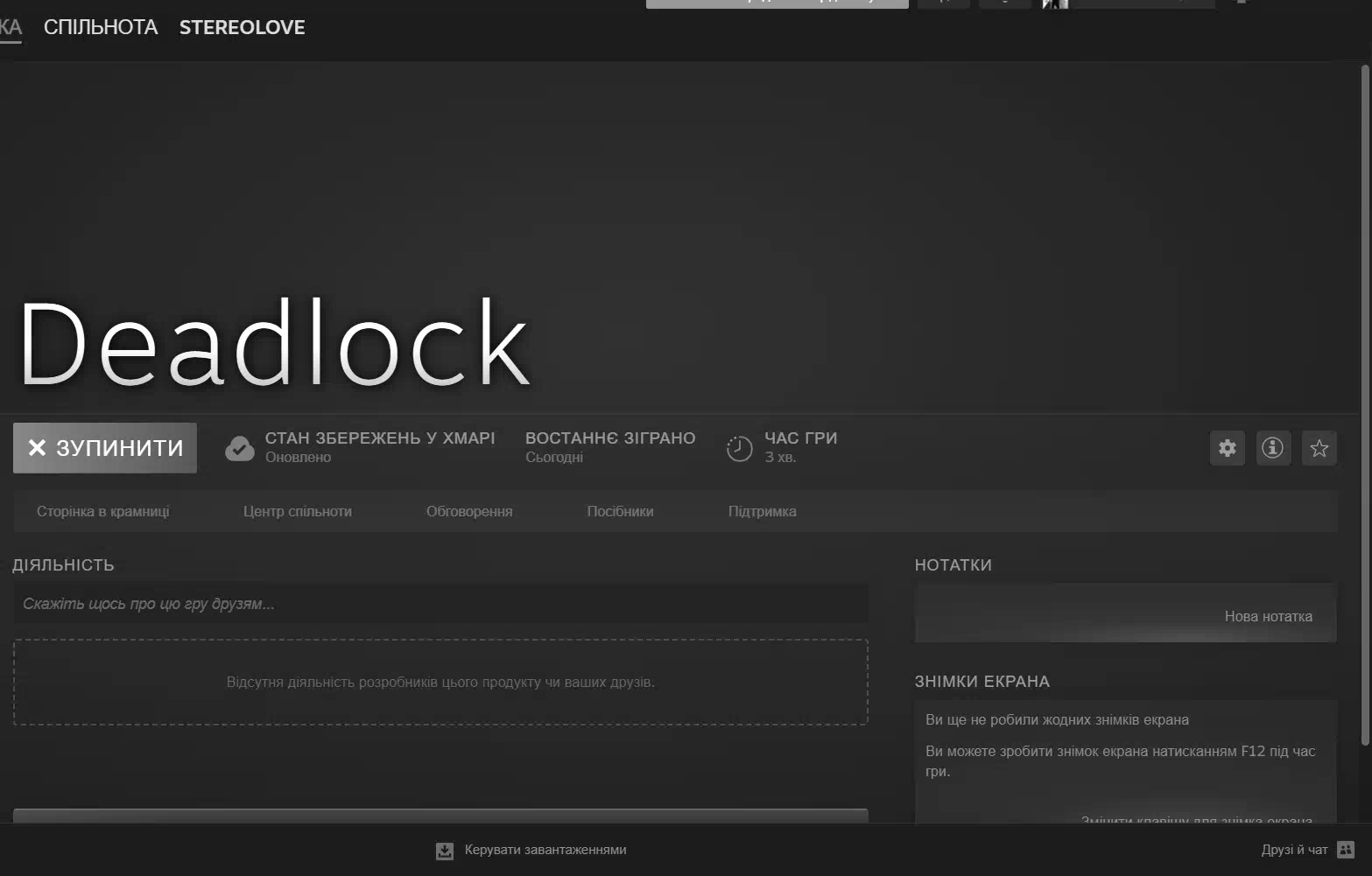
Task: Click СТАН ЗБЕРЕЖЕНЬ У ХМАРІ label
Action: pyautogui.click(x=380, y=438)
